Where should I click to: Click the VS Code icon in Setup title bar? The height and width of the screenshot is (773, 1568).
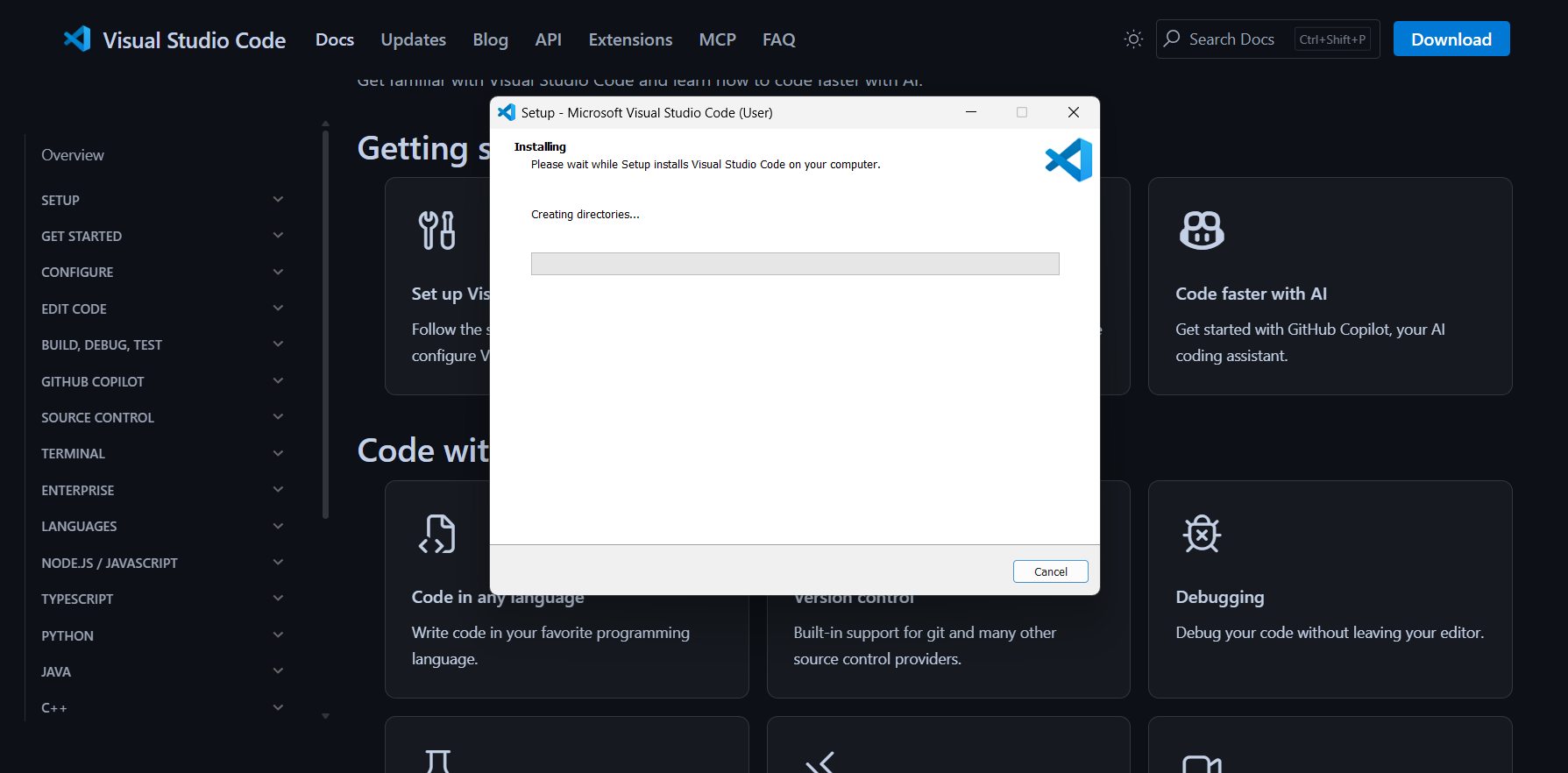pyautogui.click(x=507, y=112)
